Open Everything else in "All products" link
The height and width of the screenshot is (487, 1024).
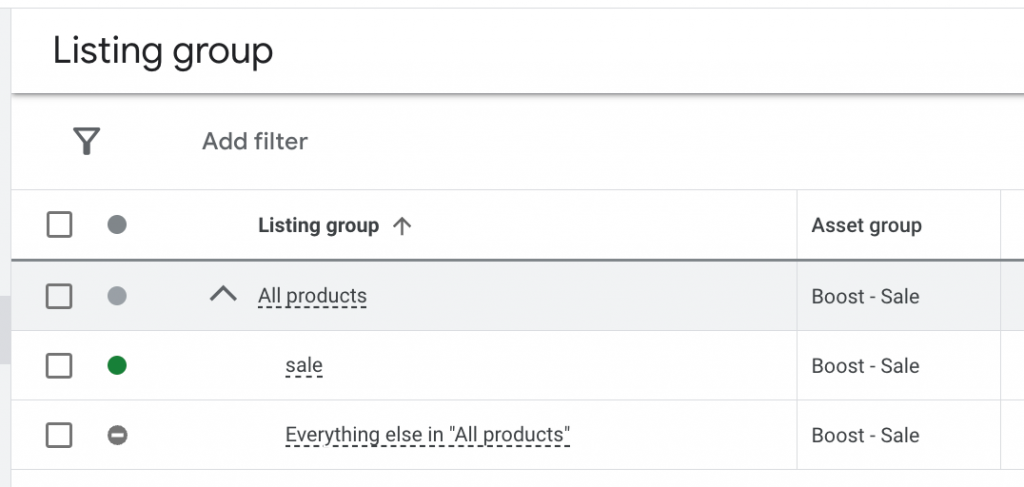[x=427, y=435]
